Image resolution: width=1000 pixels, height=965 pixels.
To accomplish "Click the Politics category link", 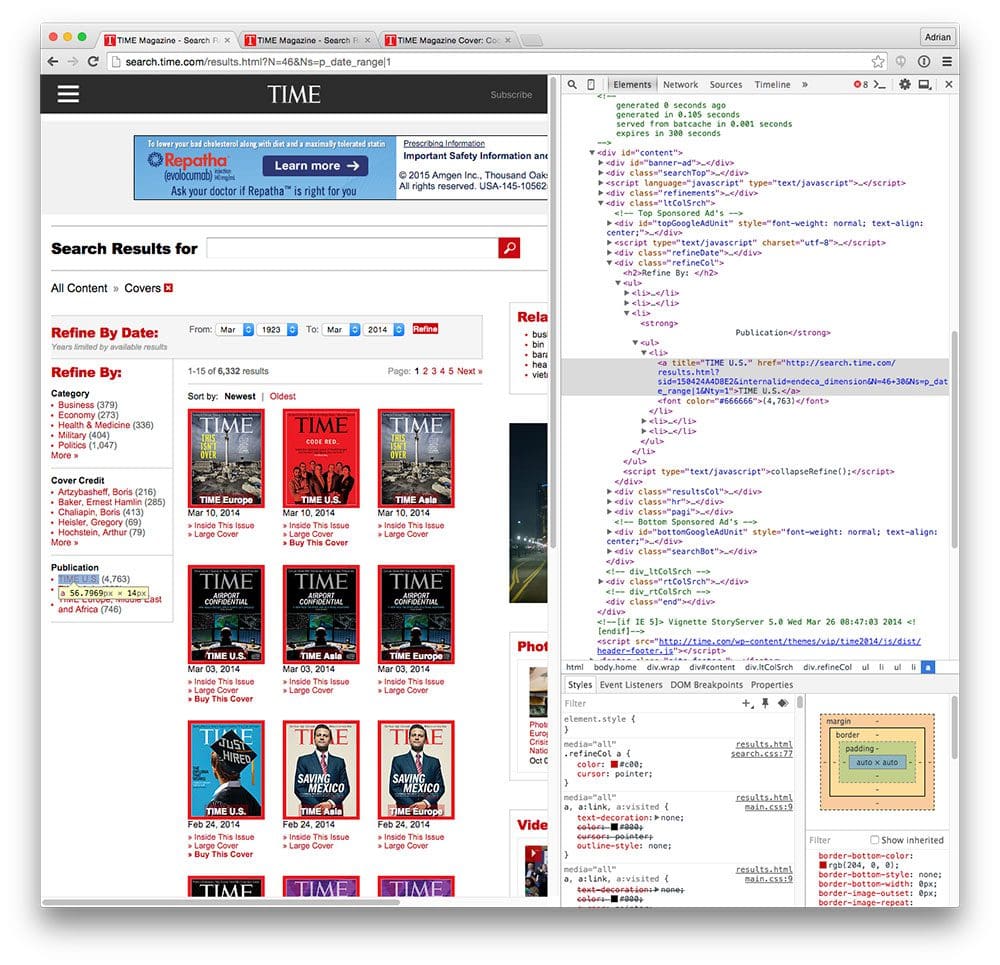I will pos(72,445).
